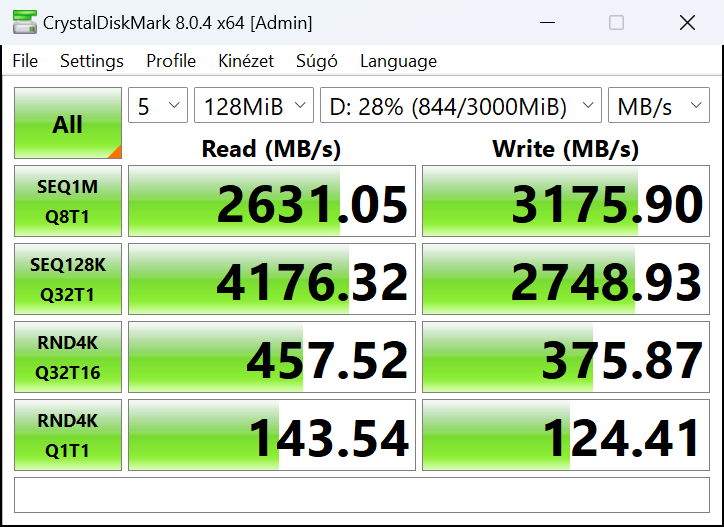The height and width of the screenshot is (527, 724).
Task: Click the CrystalDiskMark app icon in title bar
Action: point(25,22)
